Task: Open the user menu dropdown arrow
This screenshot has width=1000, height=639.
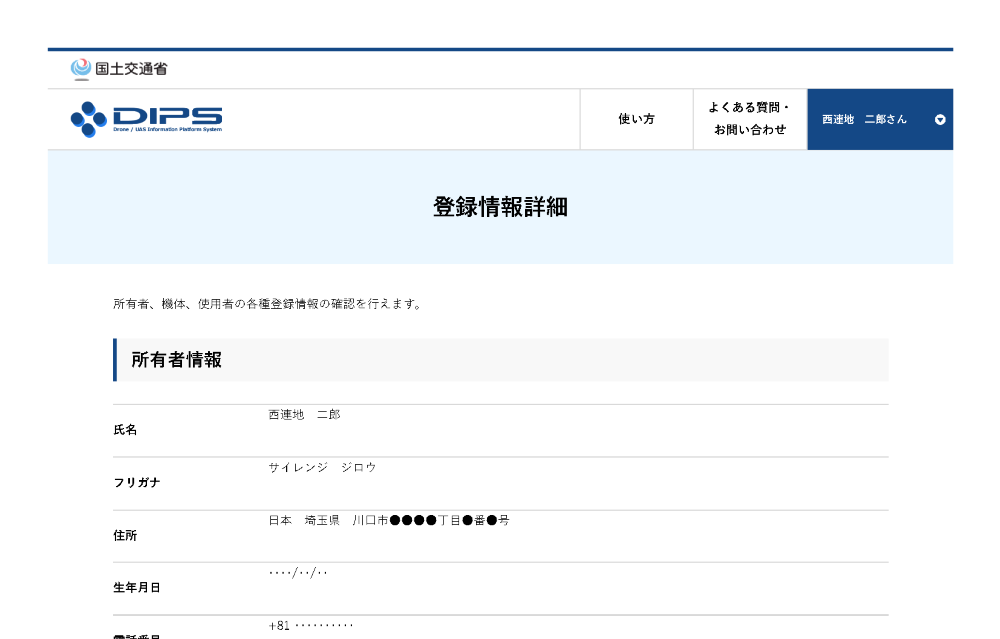Action: tap(940, 120)
